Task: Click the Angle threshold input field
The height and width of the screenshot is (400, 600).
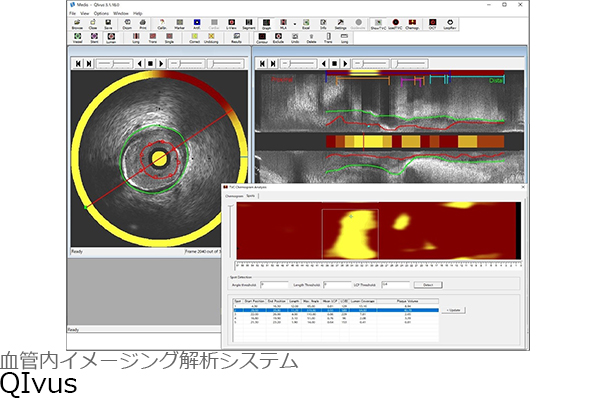Action: point(274,285)
